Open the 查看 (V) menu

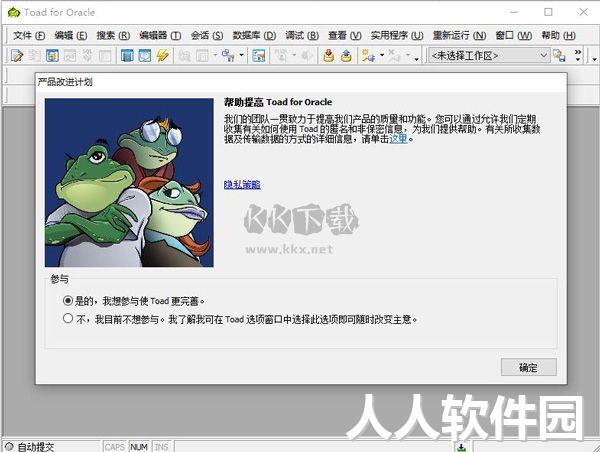pos(345,36)
